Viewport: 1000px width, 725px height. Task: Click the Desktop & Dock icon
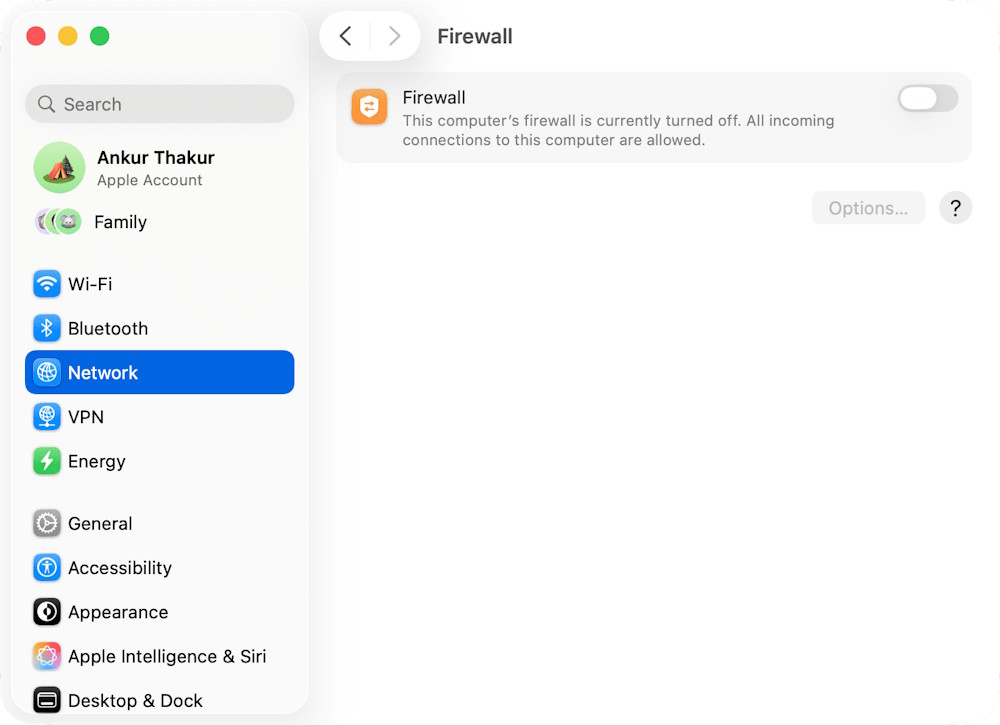pos(46,700)
